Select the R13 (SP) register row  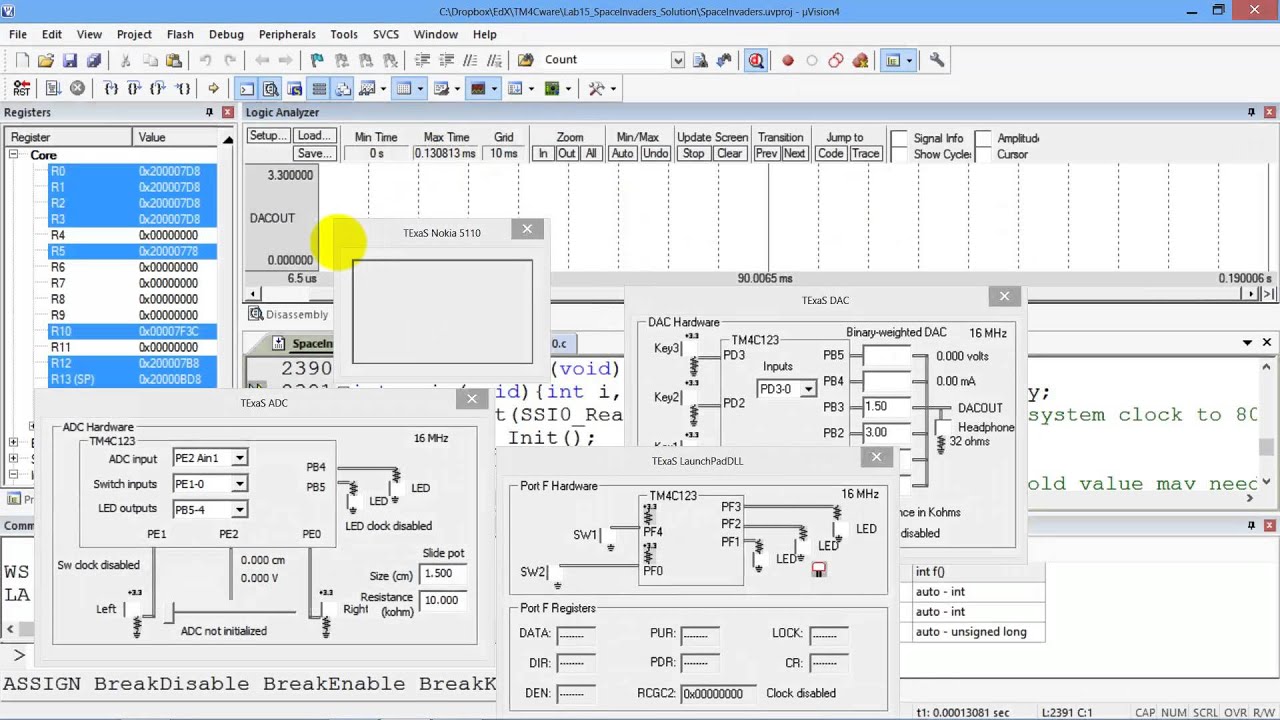click(x=132, y=379)
